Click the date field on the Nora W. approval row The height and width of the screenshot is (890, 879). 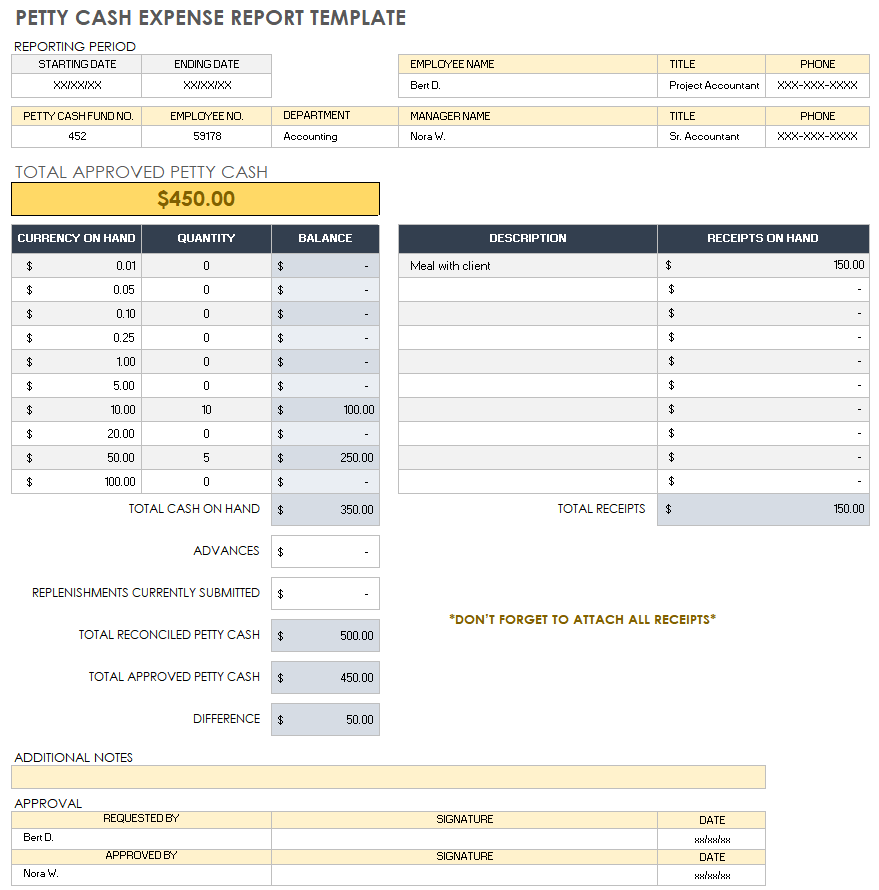(712, 875)
